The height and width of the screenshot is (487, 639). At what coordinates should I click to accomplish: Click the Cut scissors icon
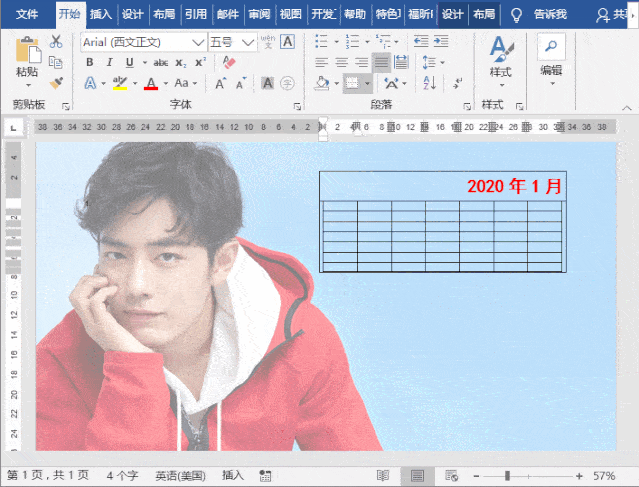(x=56, y=42)
